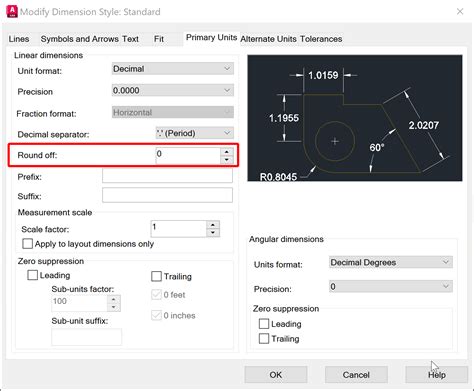Viewport: 474px width, 391px height.
Task: Click into the Prefix text field
Action: coord(167,176)
